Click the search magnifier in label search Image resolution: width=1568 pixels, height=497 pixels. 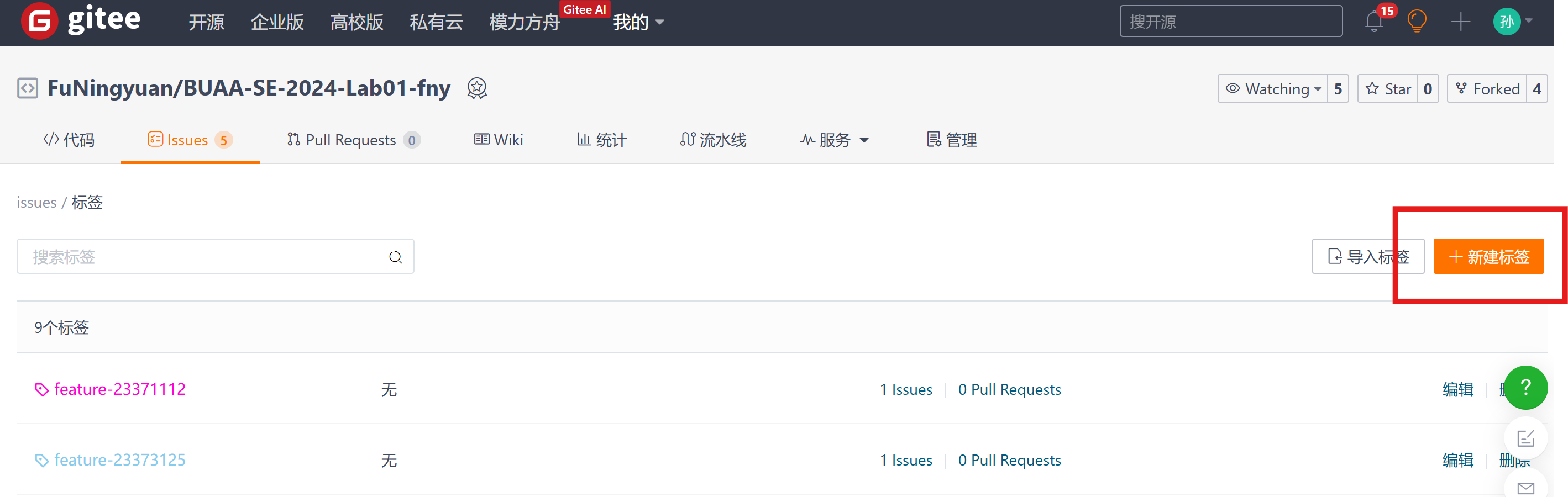click(396, 257)
